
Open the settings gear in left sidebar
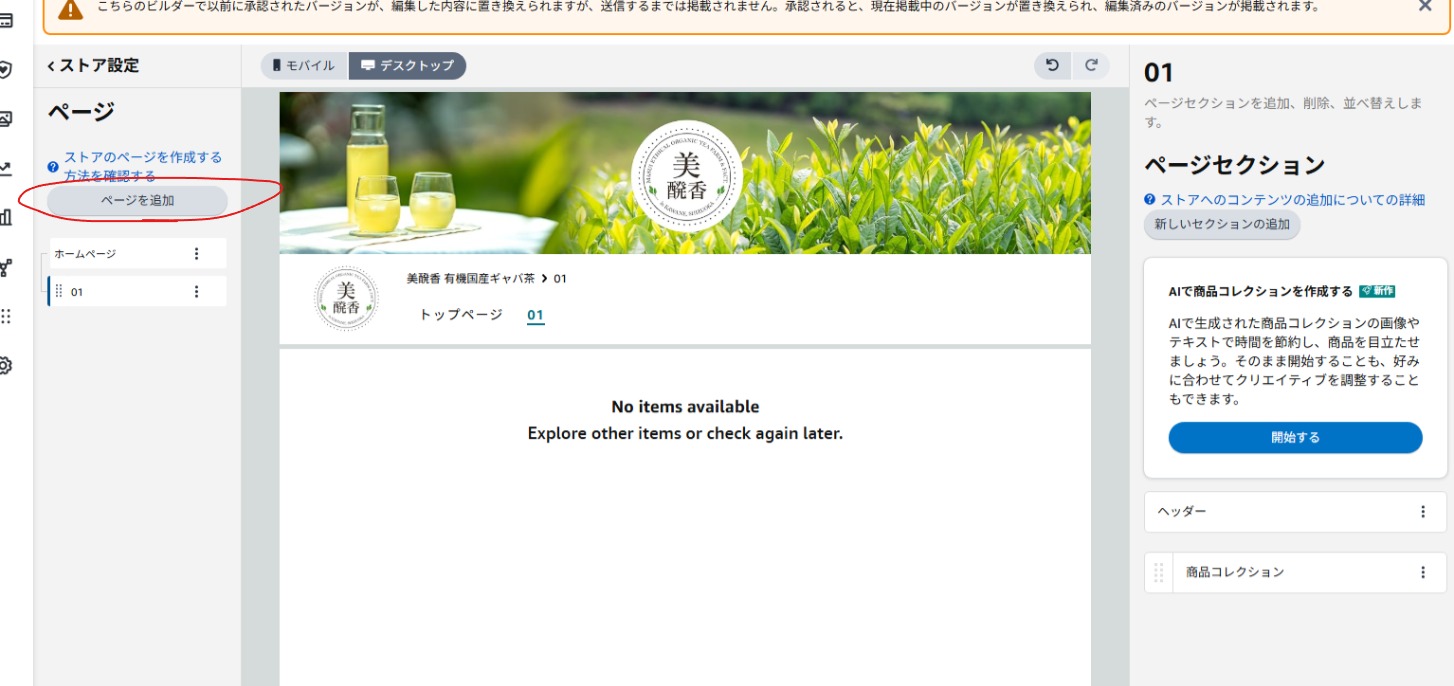point(5,366)
